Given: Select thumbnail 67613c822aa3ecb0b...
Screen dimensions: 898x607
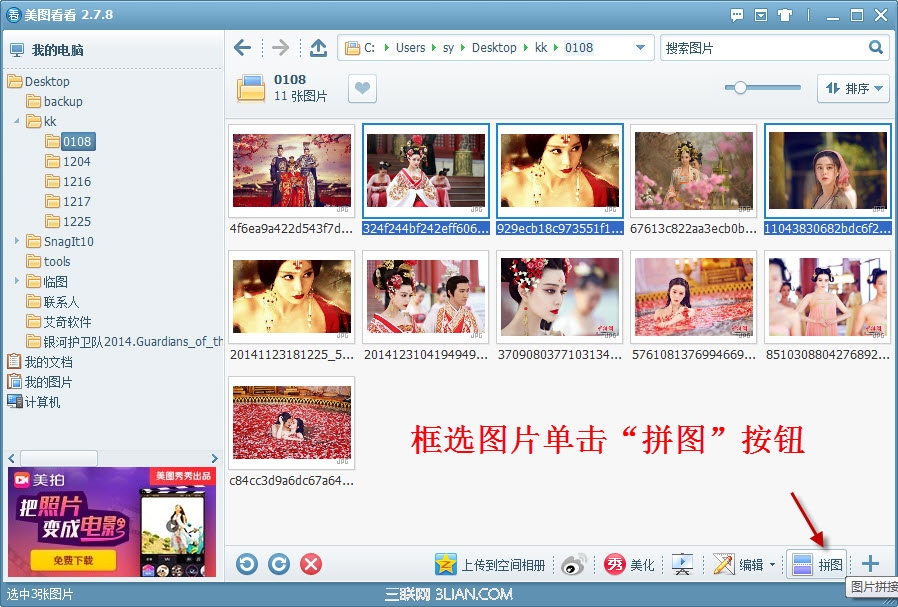Looking at the screenshot, I should tap(694, 171).
